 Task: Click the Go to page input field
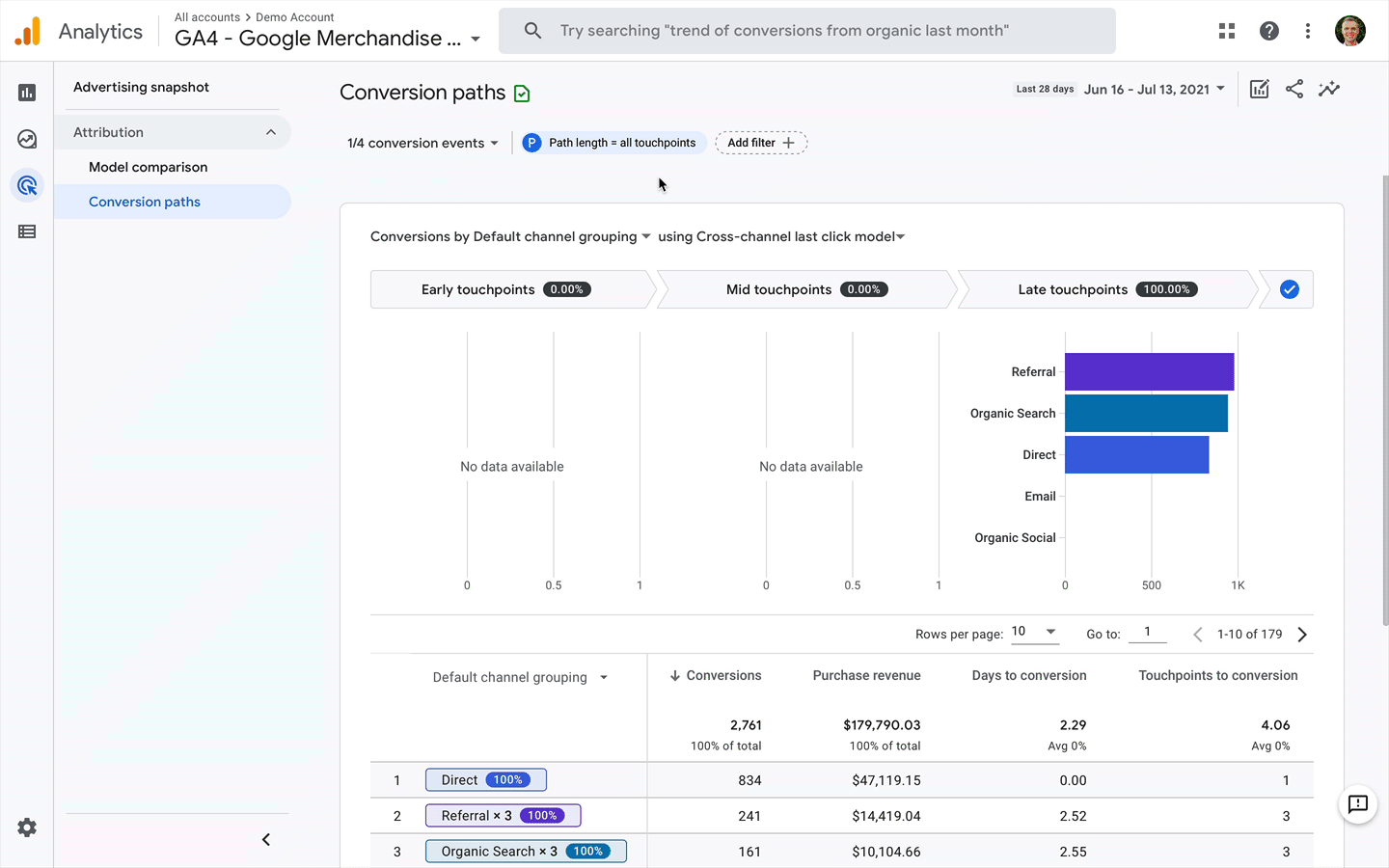1148,633
